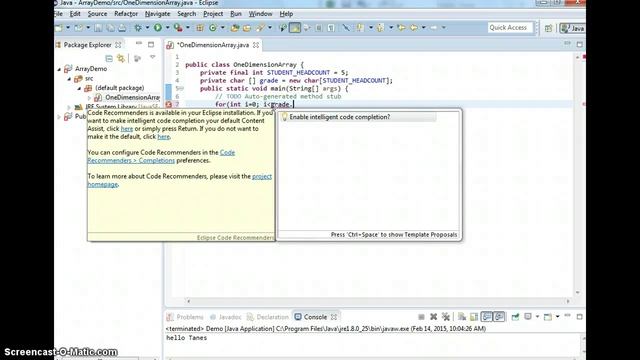Open the Edit menu

(75, 14)
